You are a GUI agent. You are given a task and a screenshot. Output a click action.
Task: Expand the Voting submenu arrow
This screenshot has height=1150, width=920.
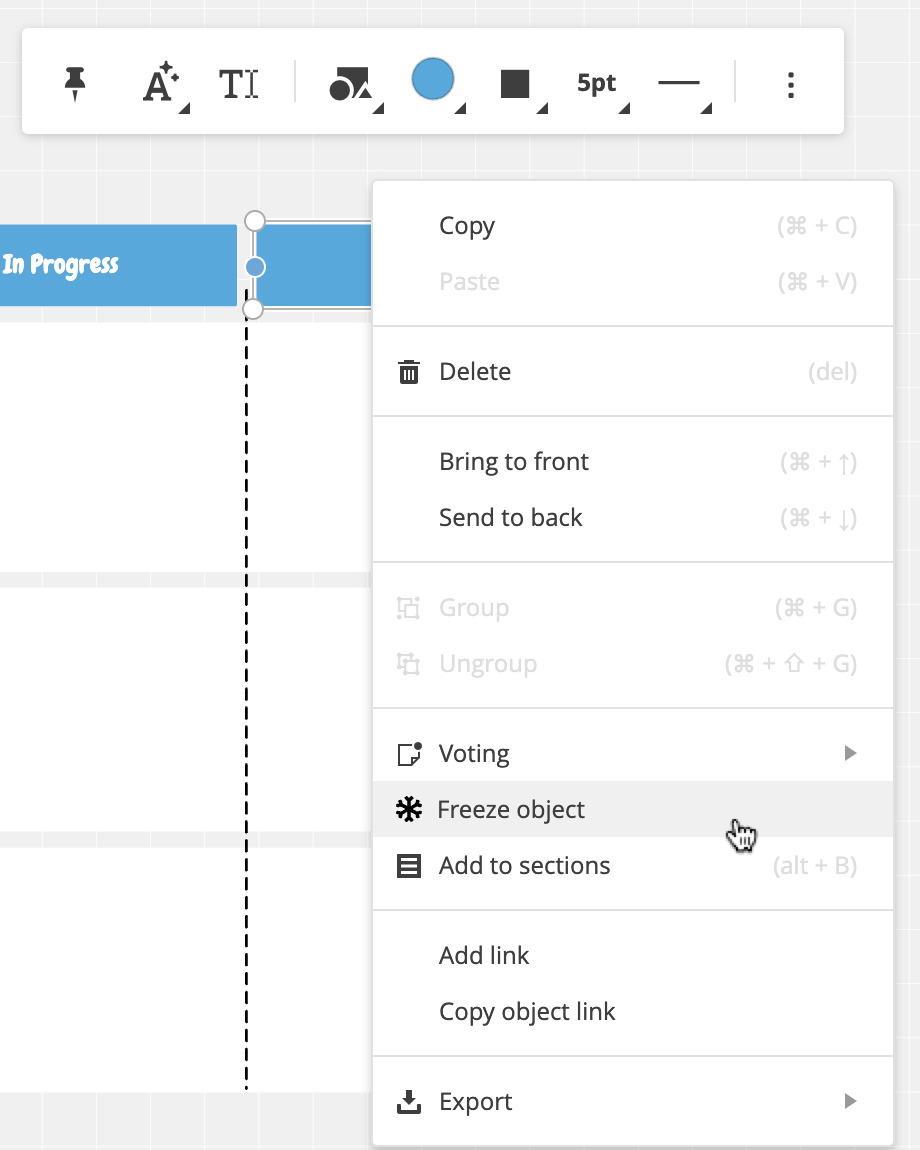coord(850,753)
